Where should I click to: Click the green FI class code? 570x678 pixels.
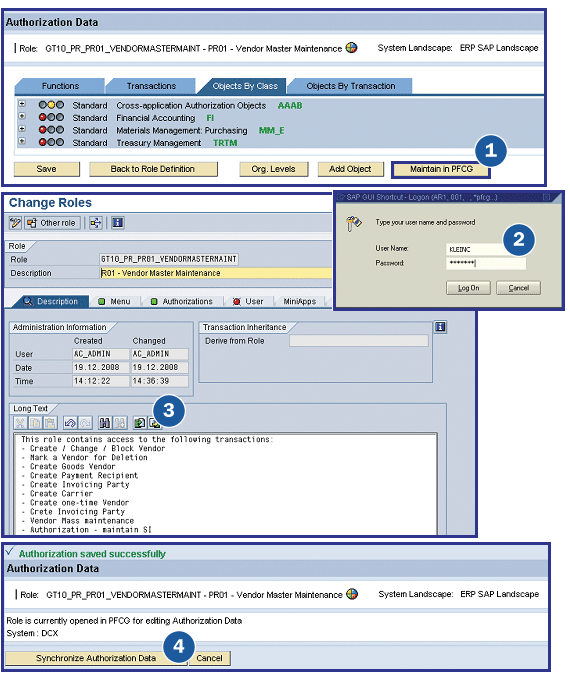(x=210, y=118)
